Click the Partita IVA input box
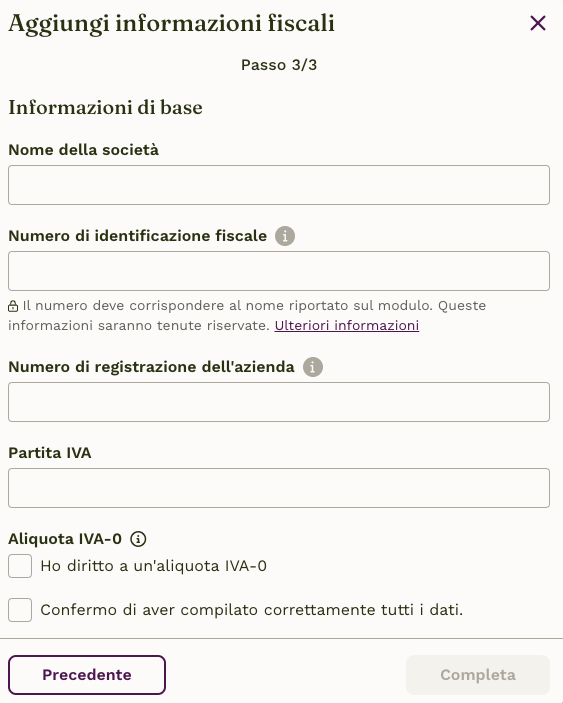The image size is (563, 703). coord(279,488)
